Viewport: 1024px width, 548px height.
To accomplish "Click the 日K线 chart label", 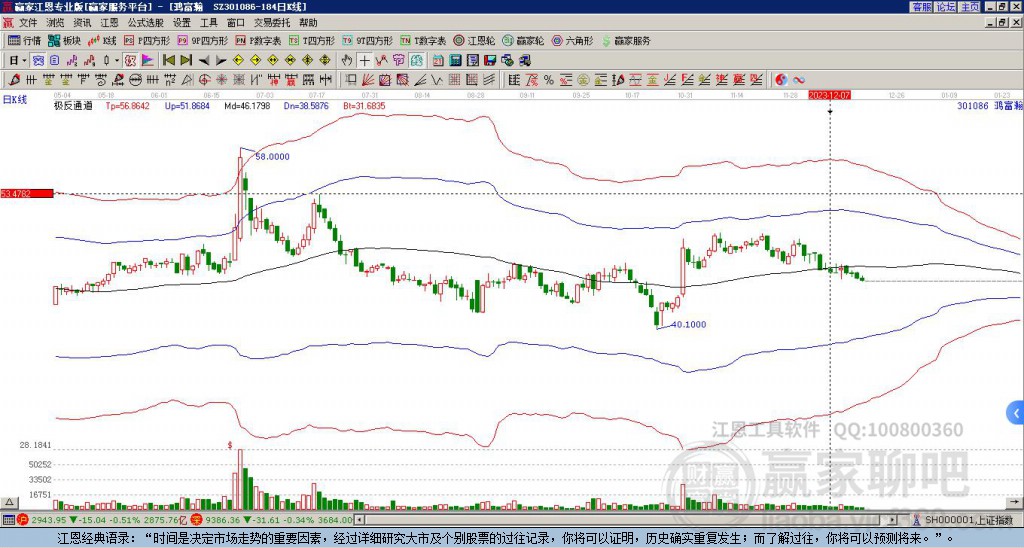I will click(15, 100).
